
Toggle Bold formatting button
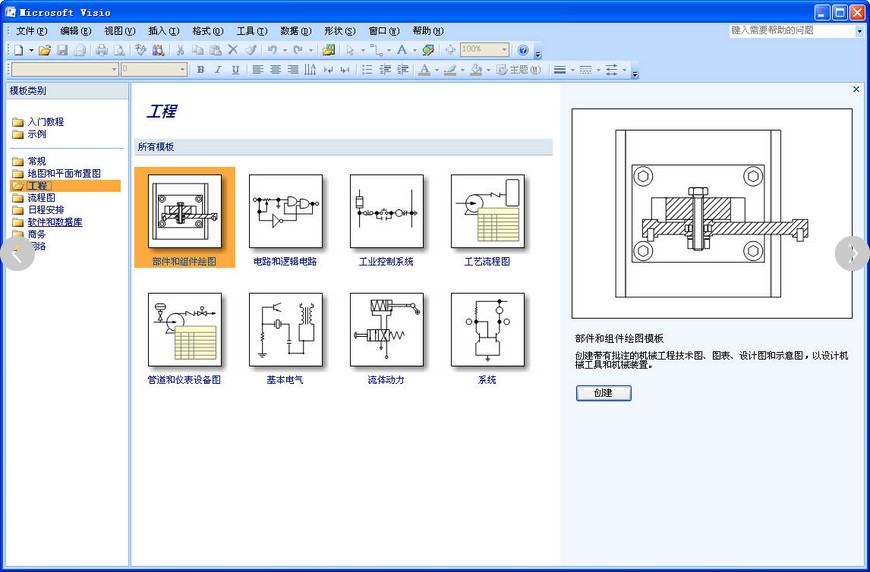[x=200, y=70]
